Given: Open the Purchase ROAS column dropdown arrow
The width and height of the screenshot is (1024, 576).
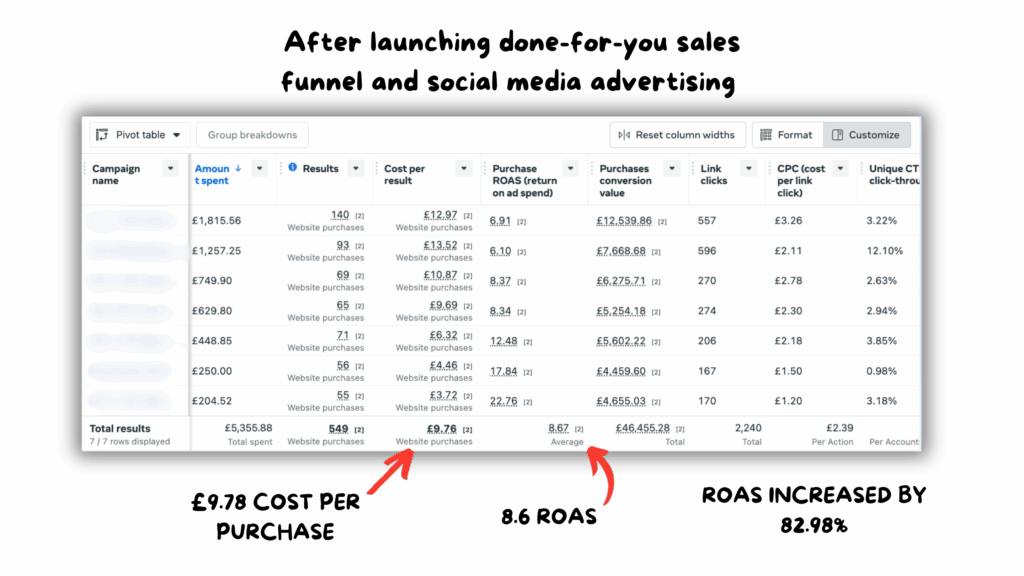Looking at the screenshot, I should pyautogui.click(x=570, y=169).
